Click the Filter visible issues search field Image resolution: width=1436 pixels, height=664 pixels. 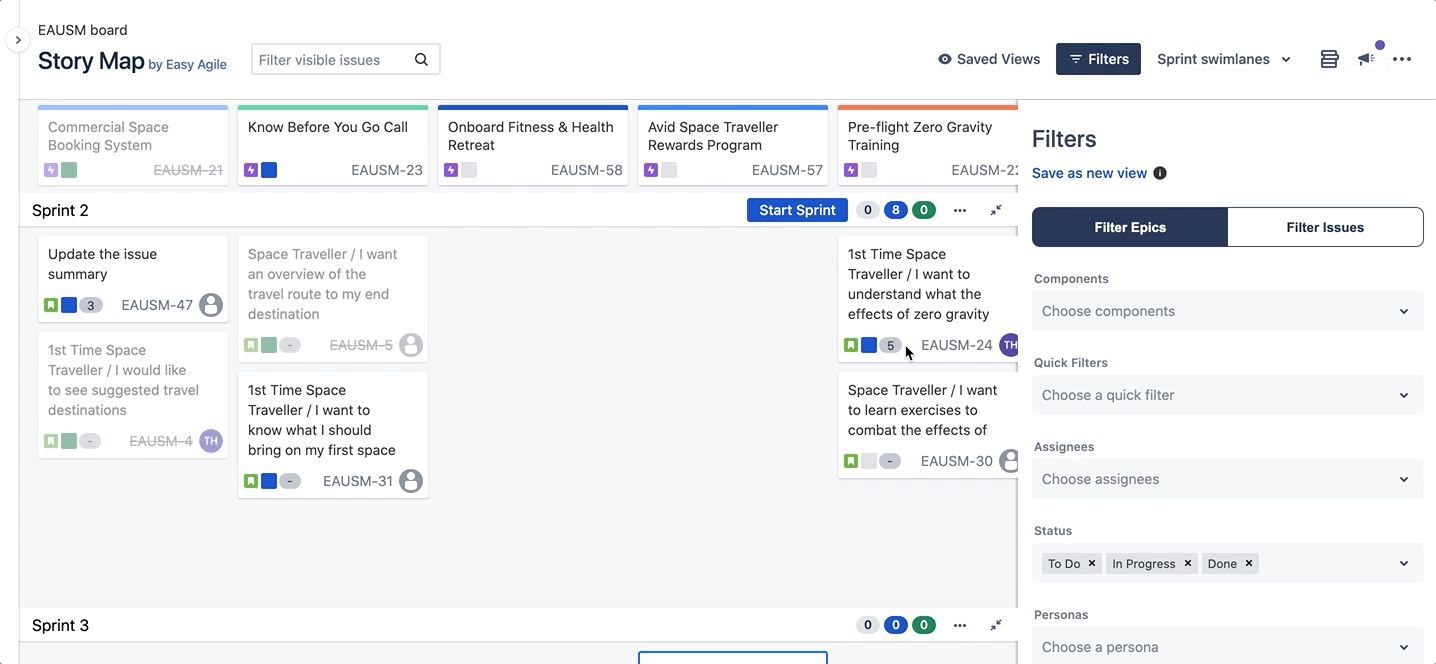[330, 60]
